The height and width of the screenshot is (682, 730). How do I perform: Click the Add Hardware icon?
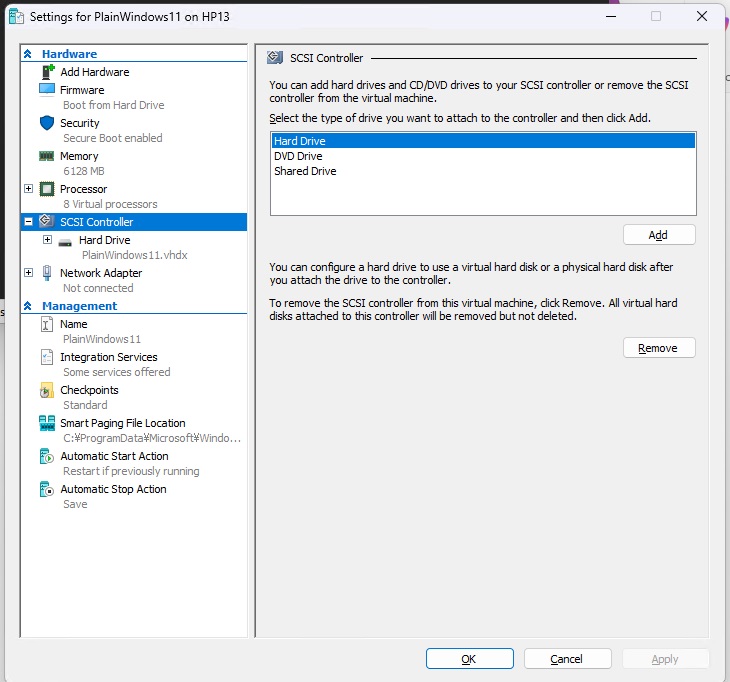click(47, 72)
